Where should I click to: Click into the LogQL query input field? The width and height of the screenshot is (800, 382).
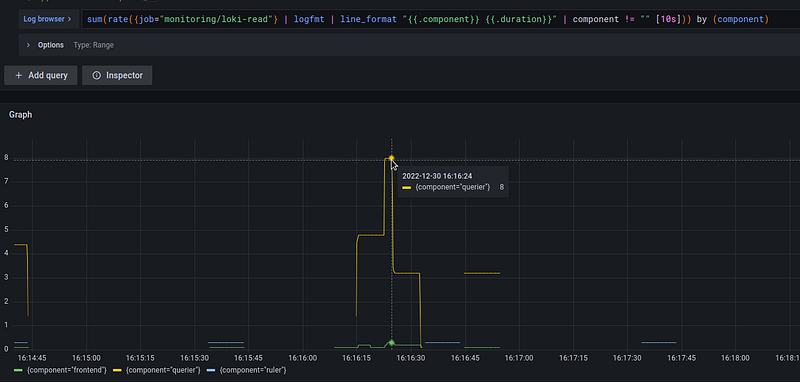click(440, 19)
